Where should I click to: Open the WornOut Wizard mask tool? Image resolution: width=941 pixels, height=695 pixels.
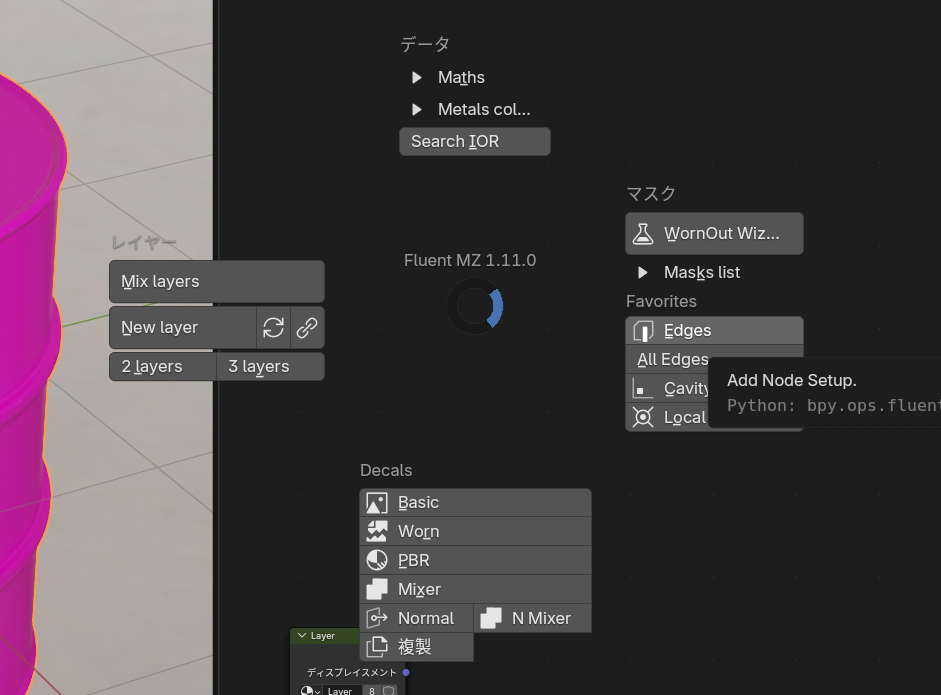tap(714, 234)
